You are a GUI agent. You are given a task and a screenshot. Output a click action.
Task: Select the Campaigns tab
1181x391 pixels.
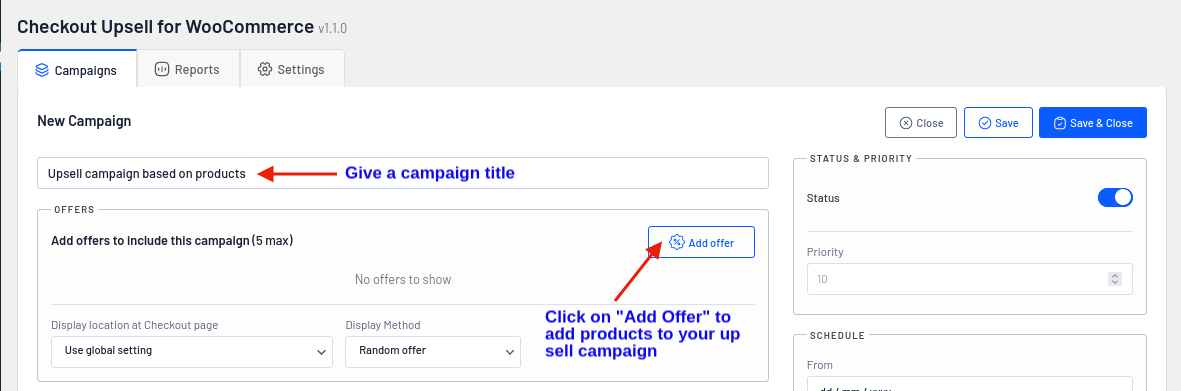pos(77,69)
